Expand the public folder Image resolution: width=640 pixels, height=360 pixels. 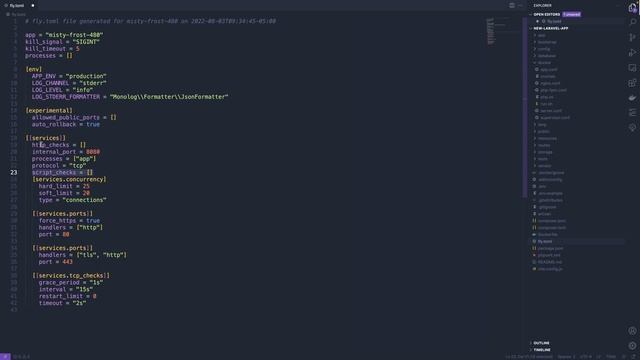[543, 131]
